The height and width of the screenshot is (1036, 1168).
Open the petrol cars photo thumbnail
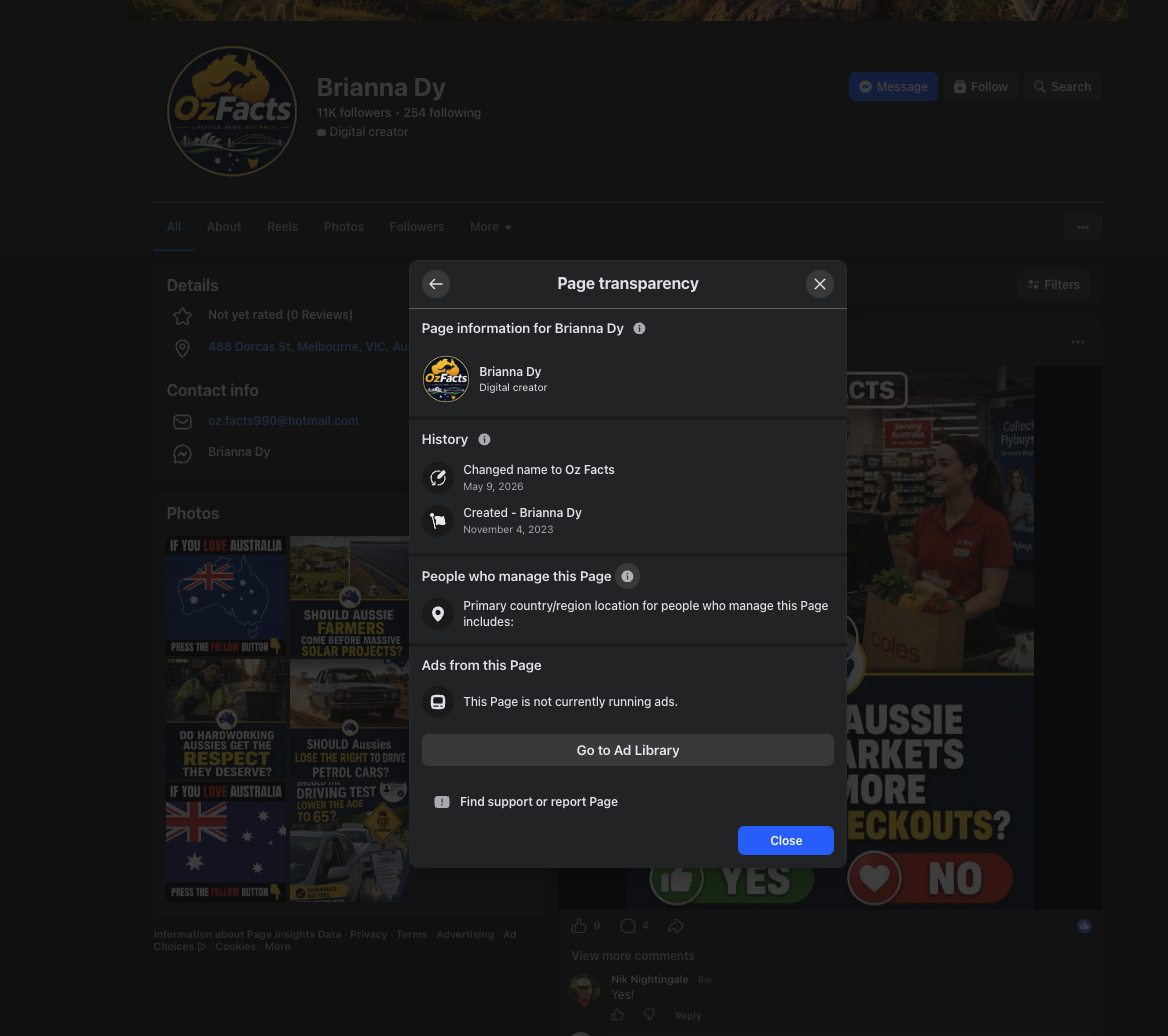[349, 719]
